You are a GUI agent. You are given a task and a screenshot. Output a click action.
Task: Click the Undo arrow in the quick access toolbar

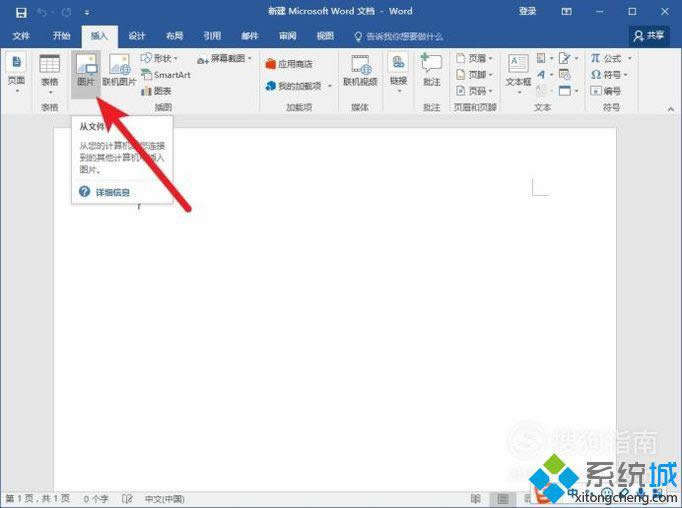click(x=42, y=13)
